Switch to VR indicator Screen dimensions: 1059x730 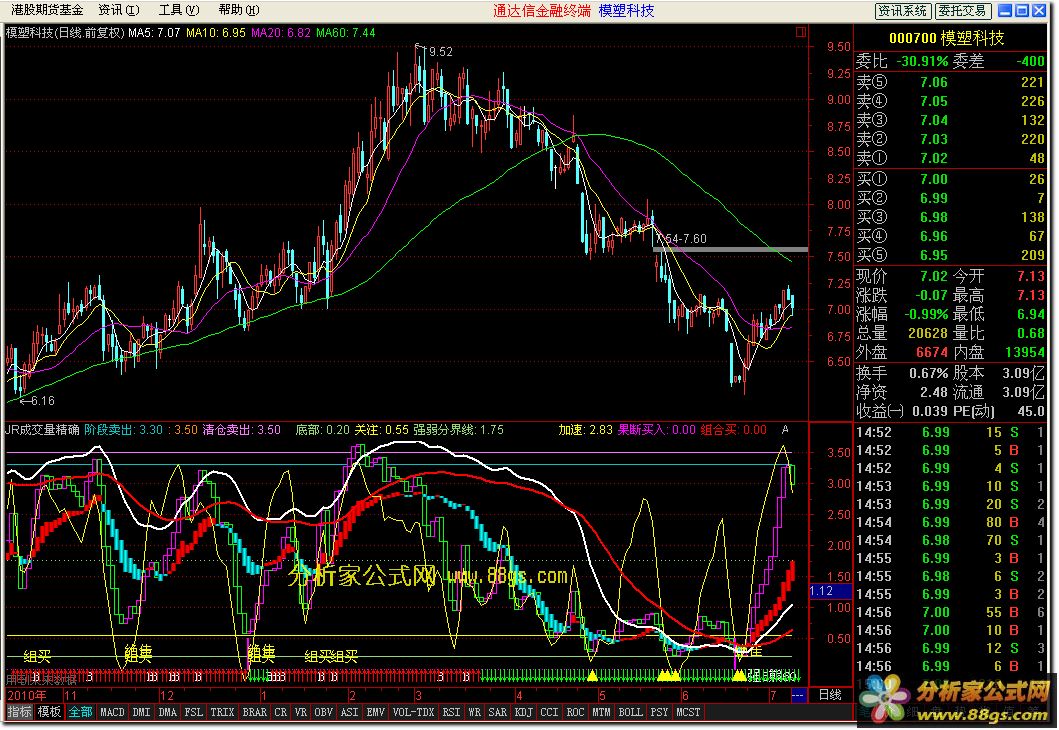click(x=301, y=712)
